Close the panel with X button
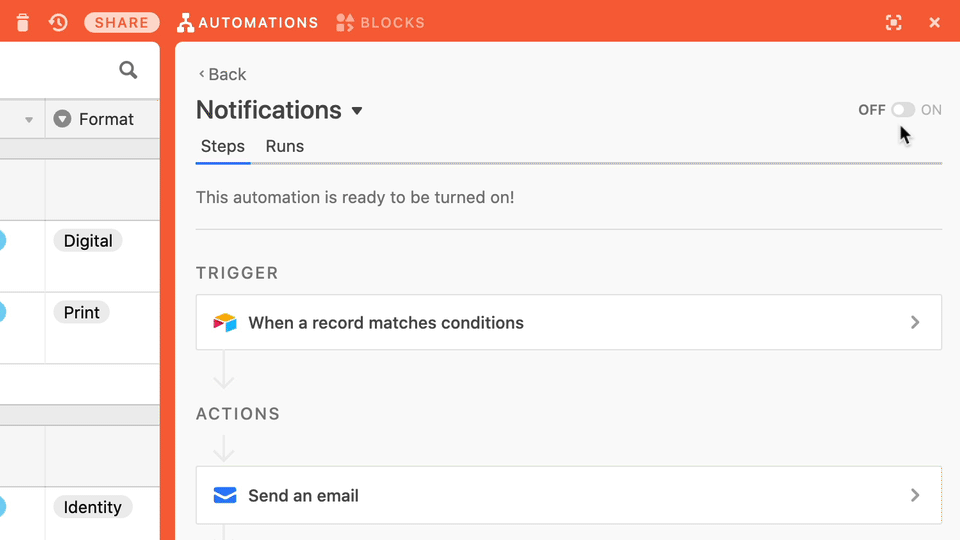This screenshot has height=540, width=960. tap(934, 23)
